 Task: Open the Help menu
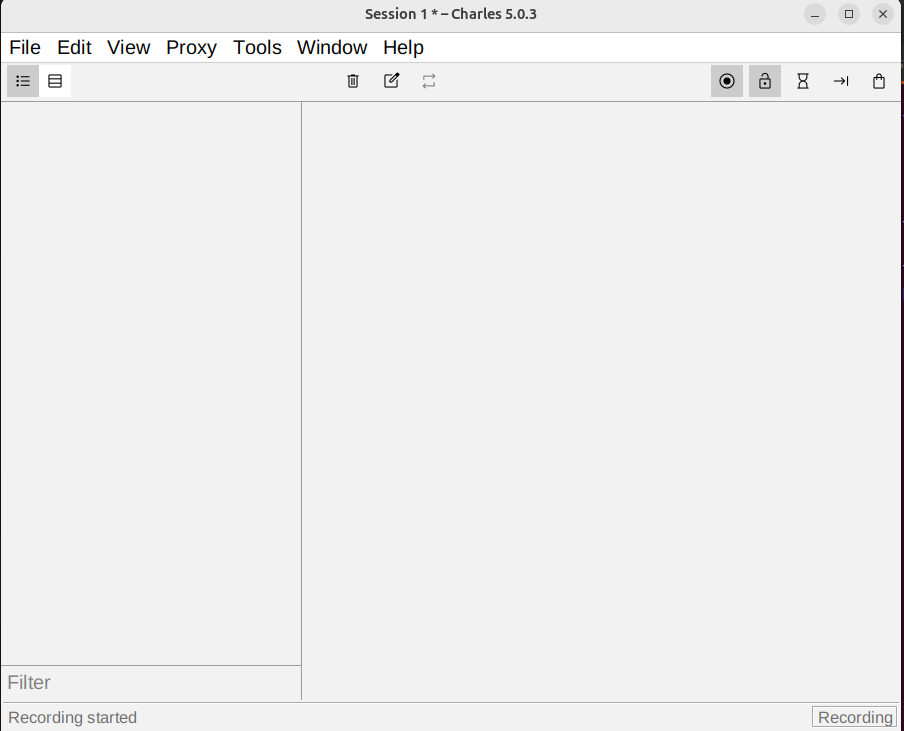coord(403,47)
